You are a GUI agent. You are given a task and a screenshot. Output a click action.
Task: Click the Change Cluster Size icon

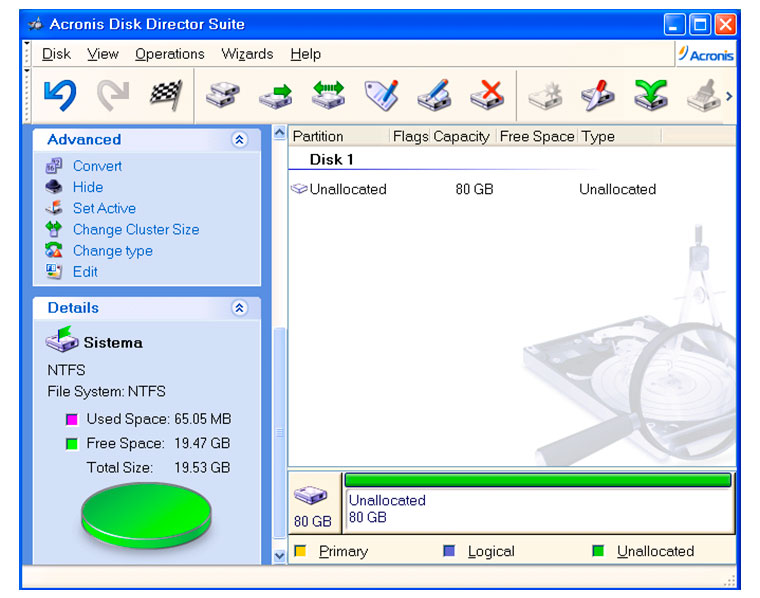(x=53, y=229)
